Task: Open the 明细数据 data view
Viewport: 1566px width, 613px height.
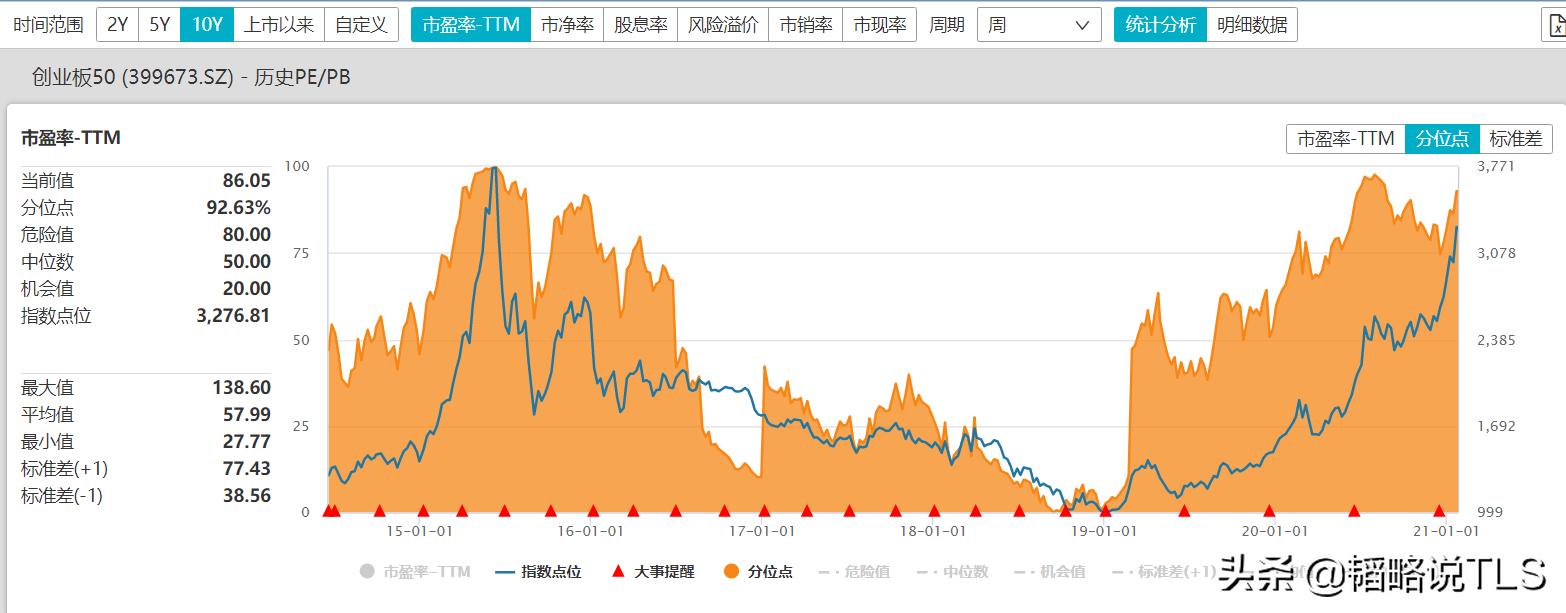Action: [1254, 23]
